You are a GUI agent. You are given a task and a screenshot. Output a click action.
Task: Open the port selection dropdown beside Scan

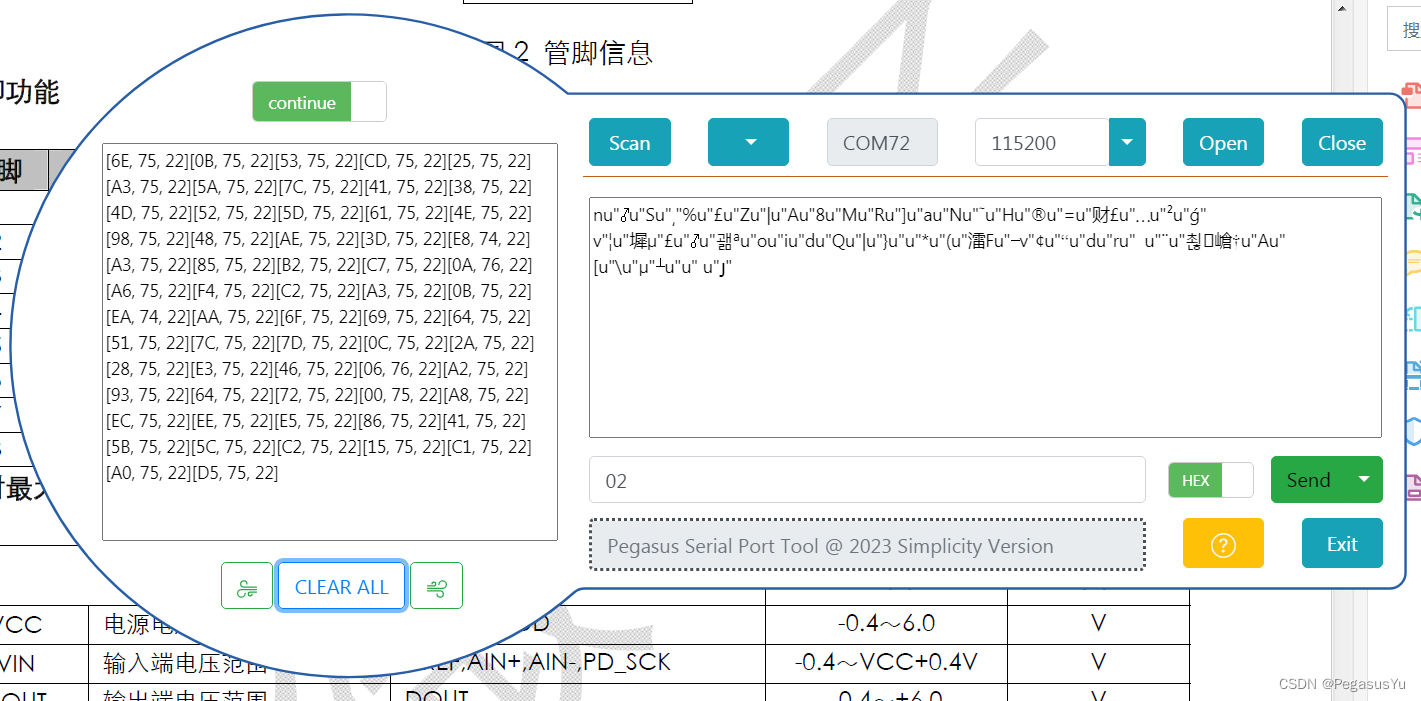pos(748,142)
